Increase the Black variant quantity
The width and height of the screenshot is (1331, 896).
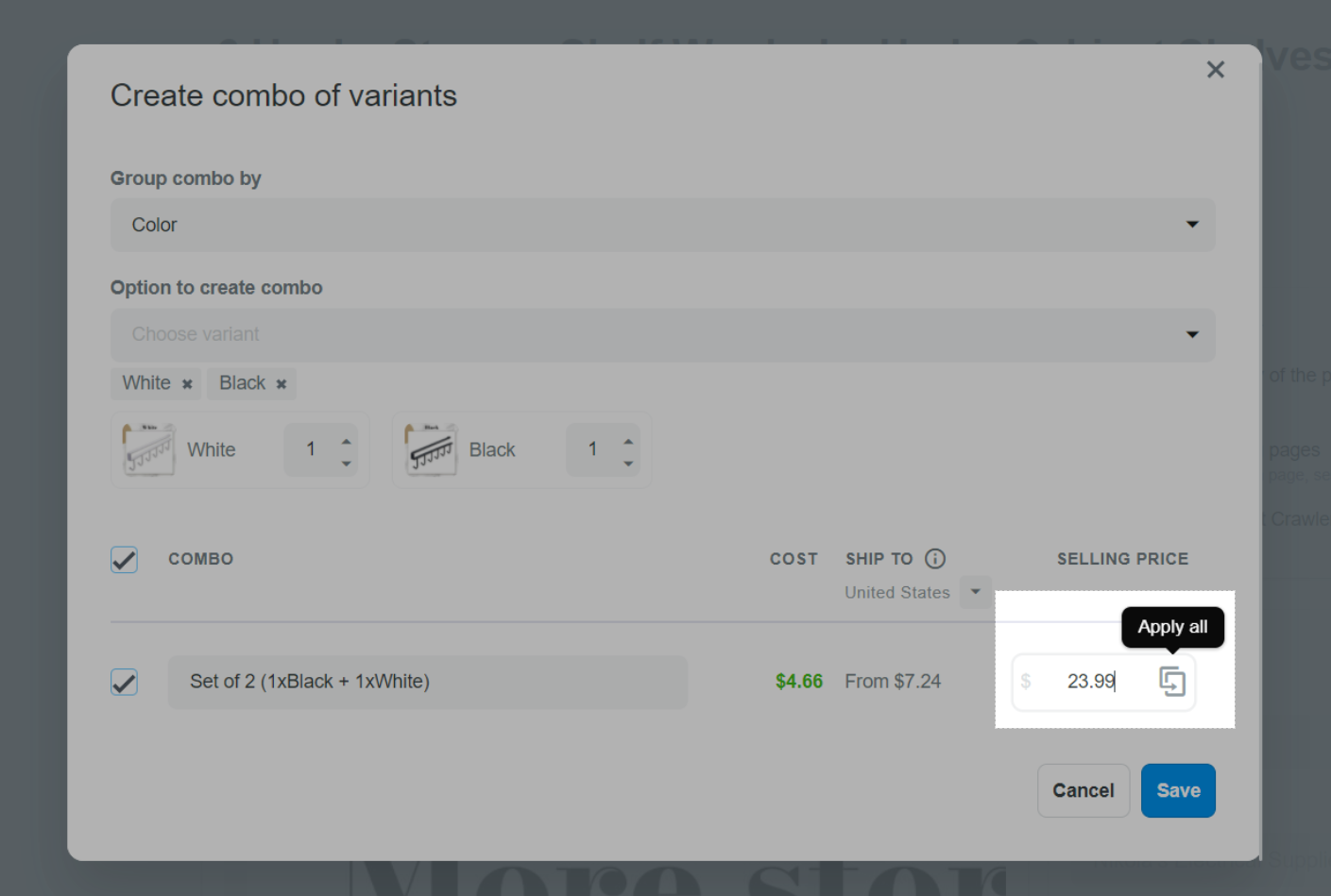[628, 441]
